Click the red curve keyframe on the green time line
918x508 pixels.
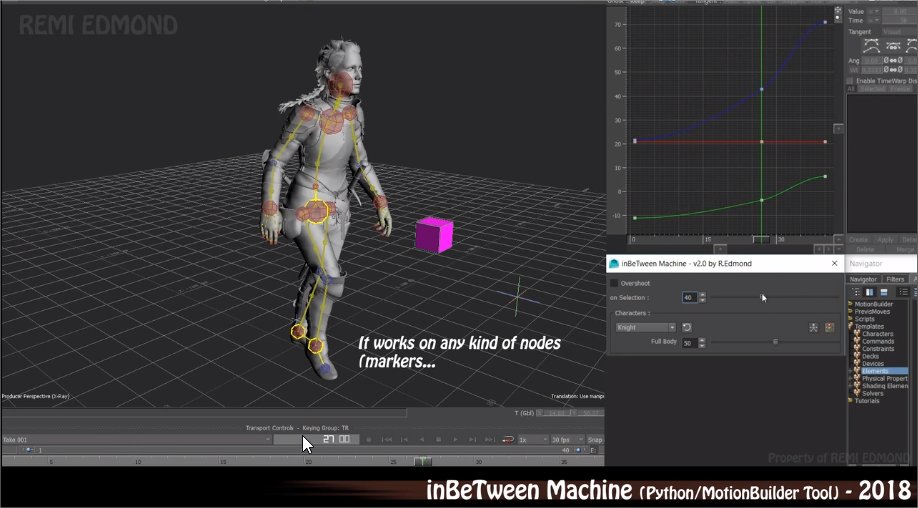pos(762,142)
